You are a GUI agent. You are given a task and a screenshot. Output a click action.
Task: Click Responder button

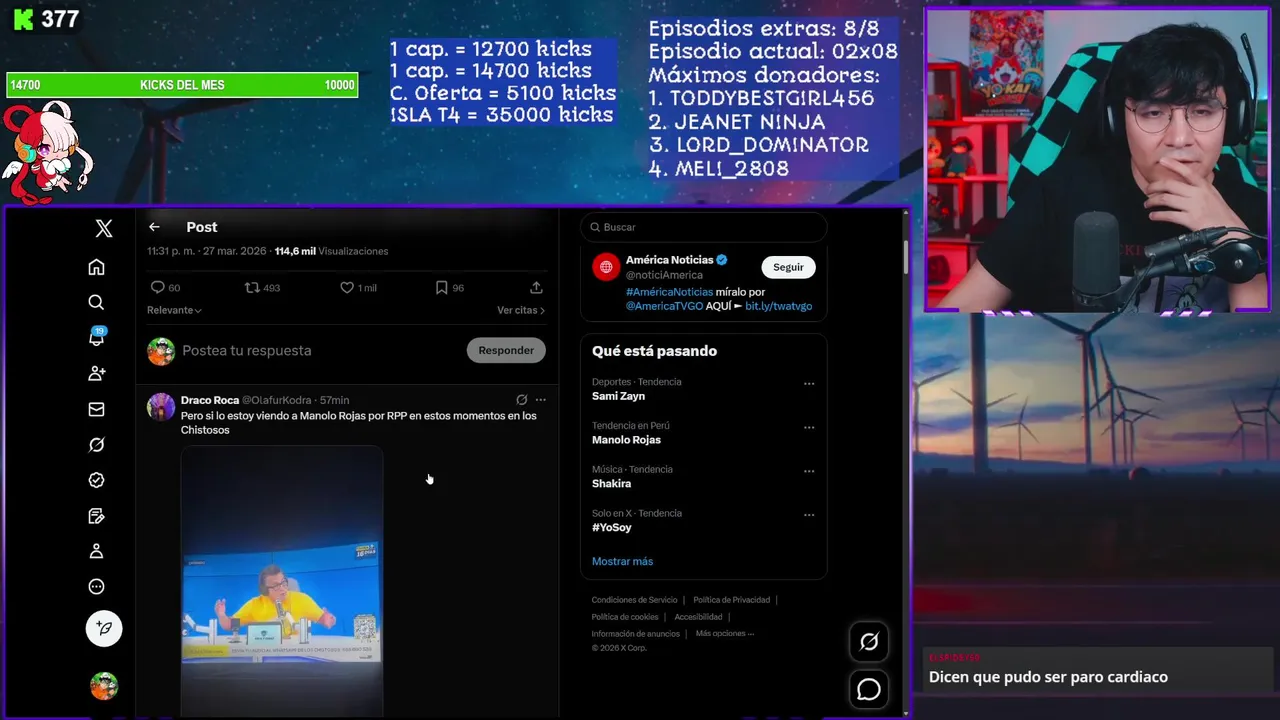(x=506, y=350)
